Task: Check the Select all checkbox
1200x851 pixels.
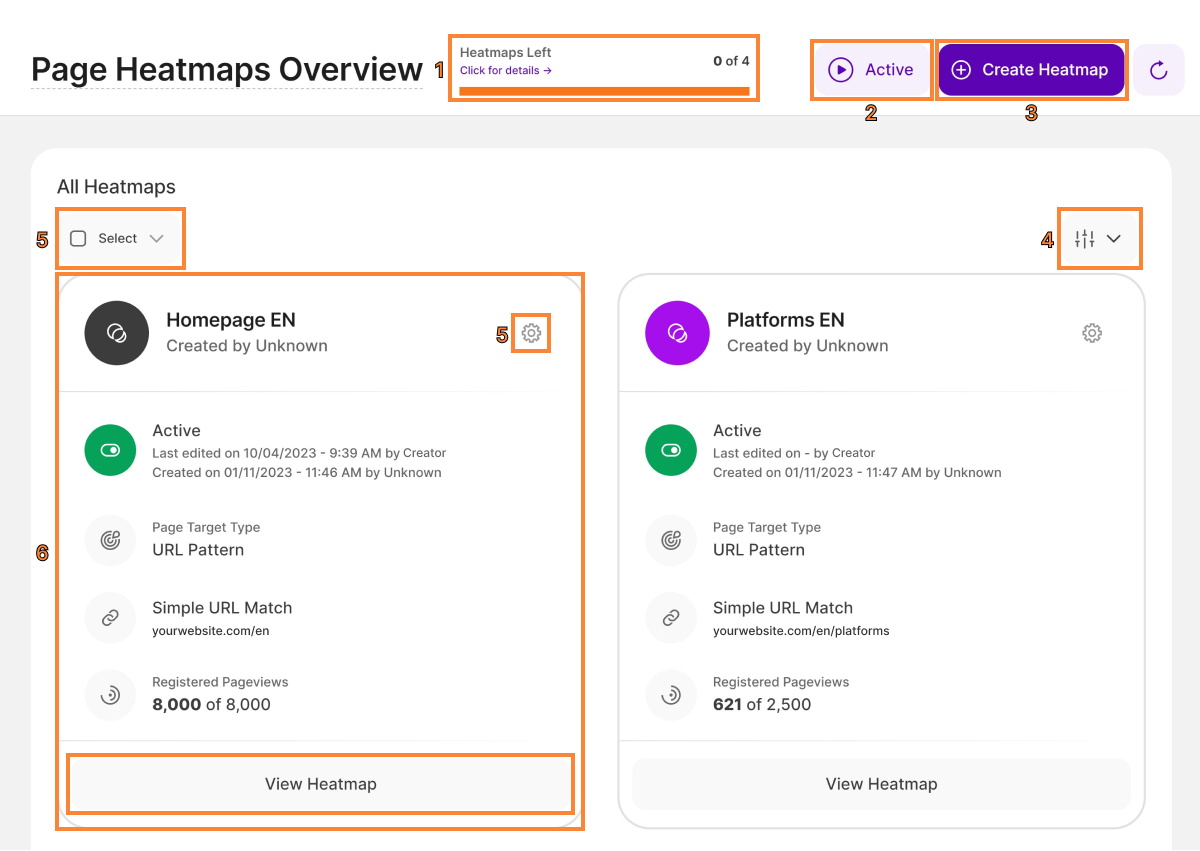Action: click(78, 239)
